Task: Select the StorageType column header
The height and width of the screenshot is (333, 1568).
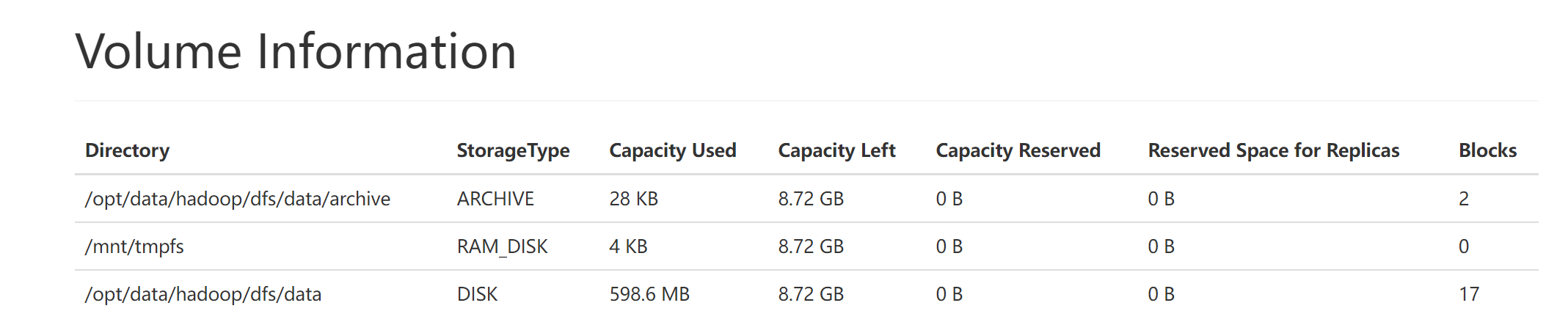Action: pyautogui.click(x=513, y=150)
